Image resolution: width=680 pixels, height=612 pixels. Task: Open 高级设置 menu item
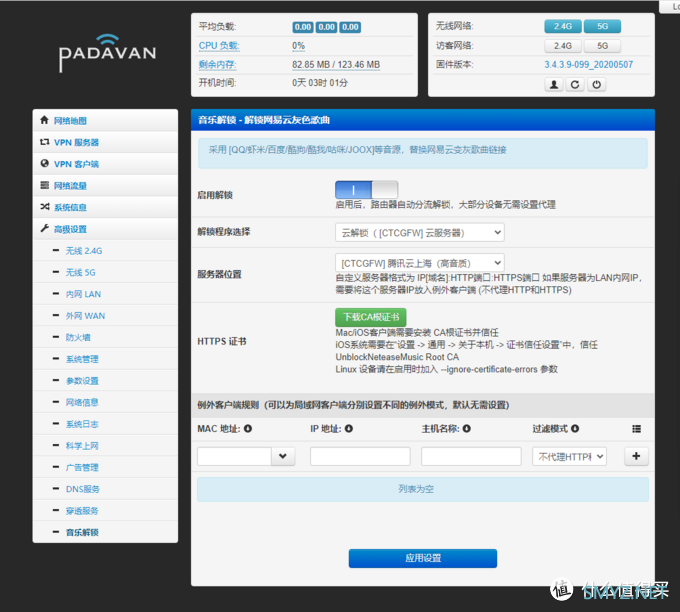(105, 229)
